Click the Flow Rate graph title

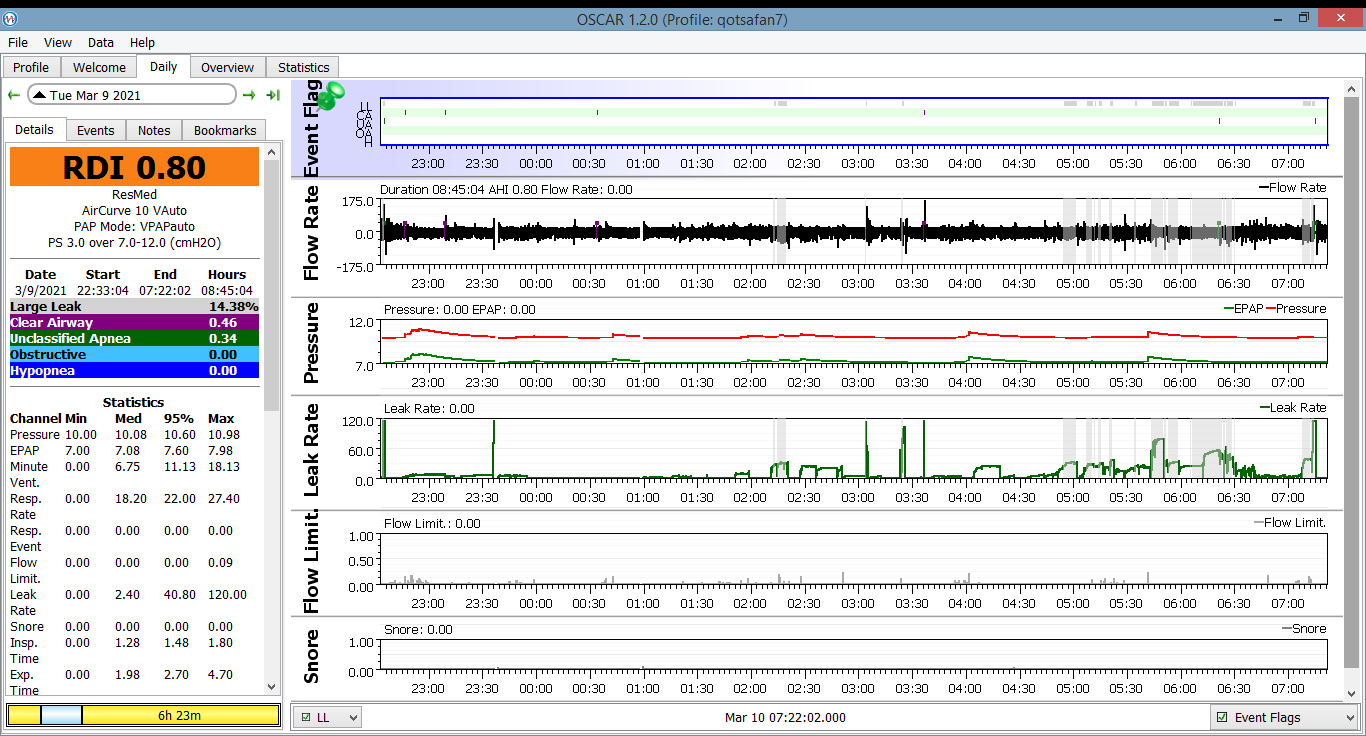tap(312, 234)
